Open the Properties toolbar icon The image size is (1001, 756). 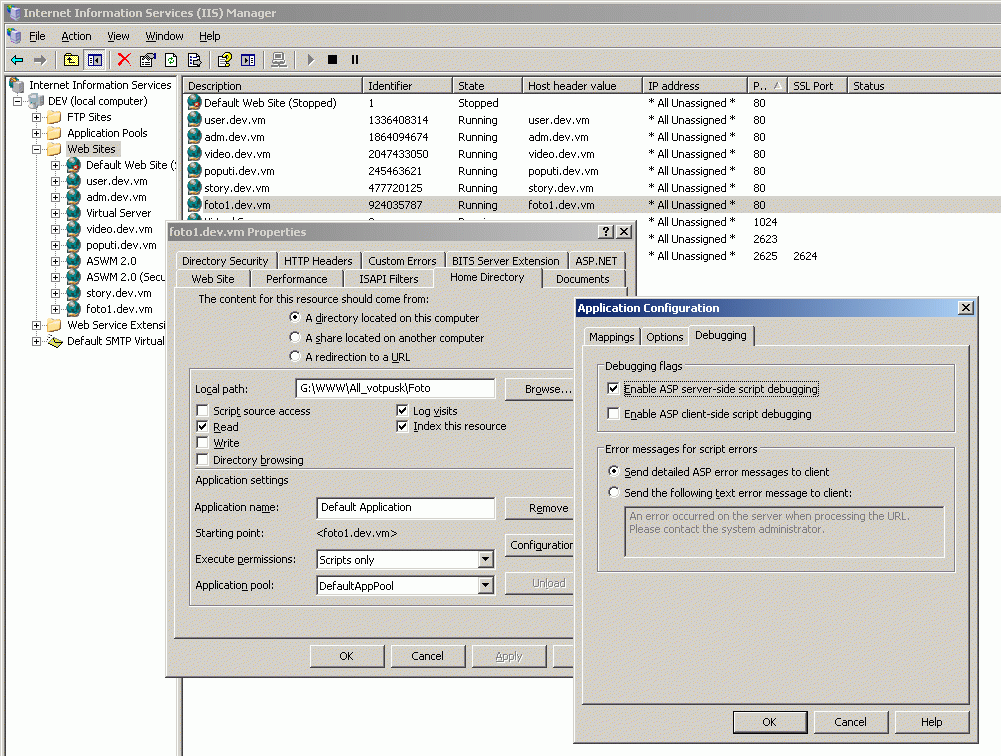coord(147,60)
